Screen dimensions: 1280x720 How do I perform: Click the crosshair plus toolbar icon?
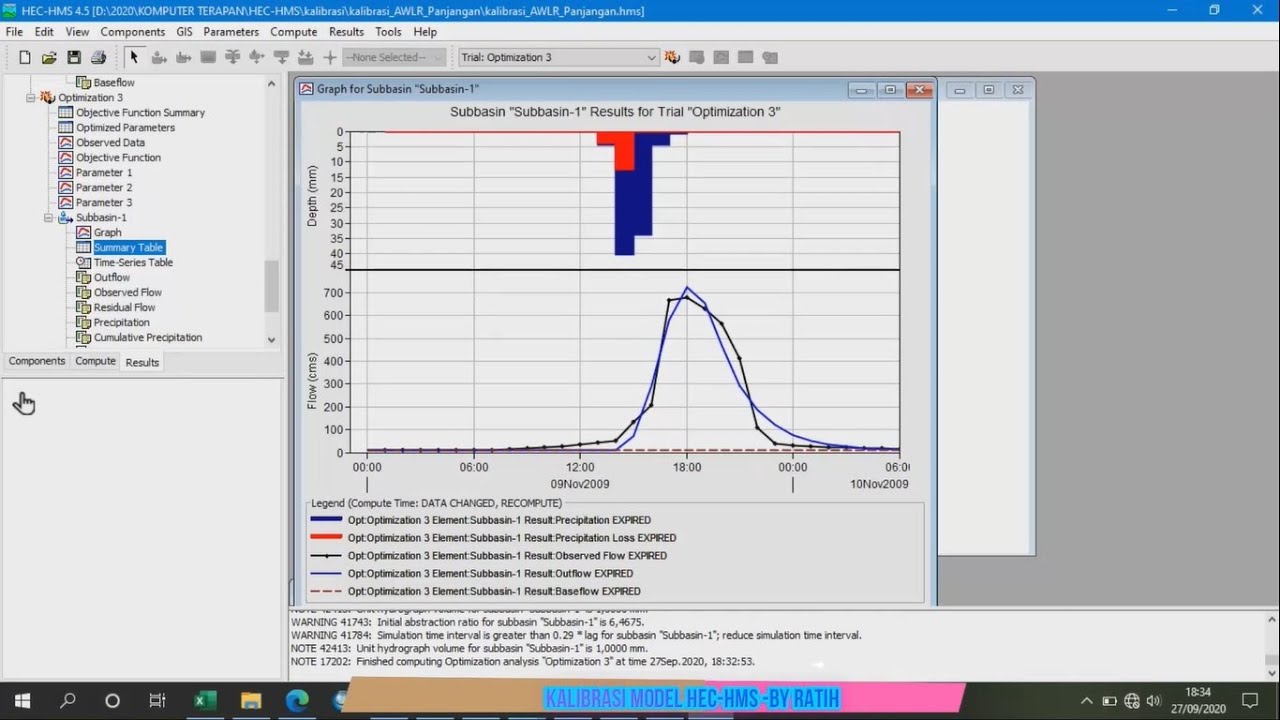[330, 58]
